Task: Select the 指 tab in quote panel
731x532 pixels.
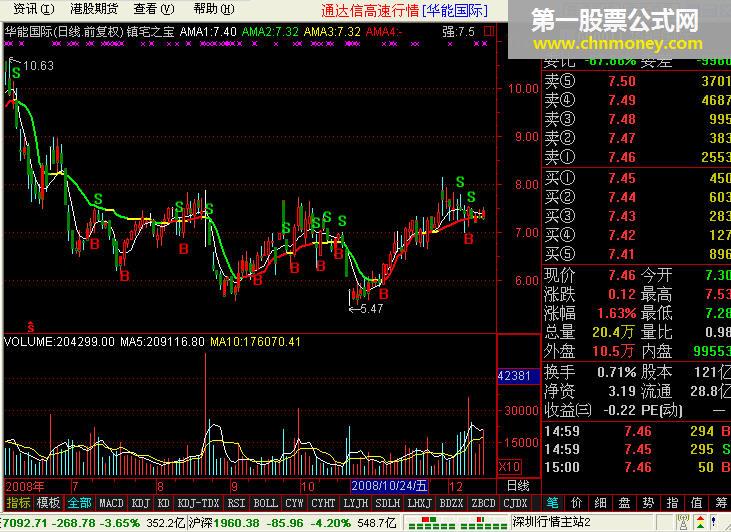Action: 672,503
